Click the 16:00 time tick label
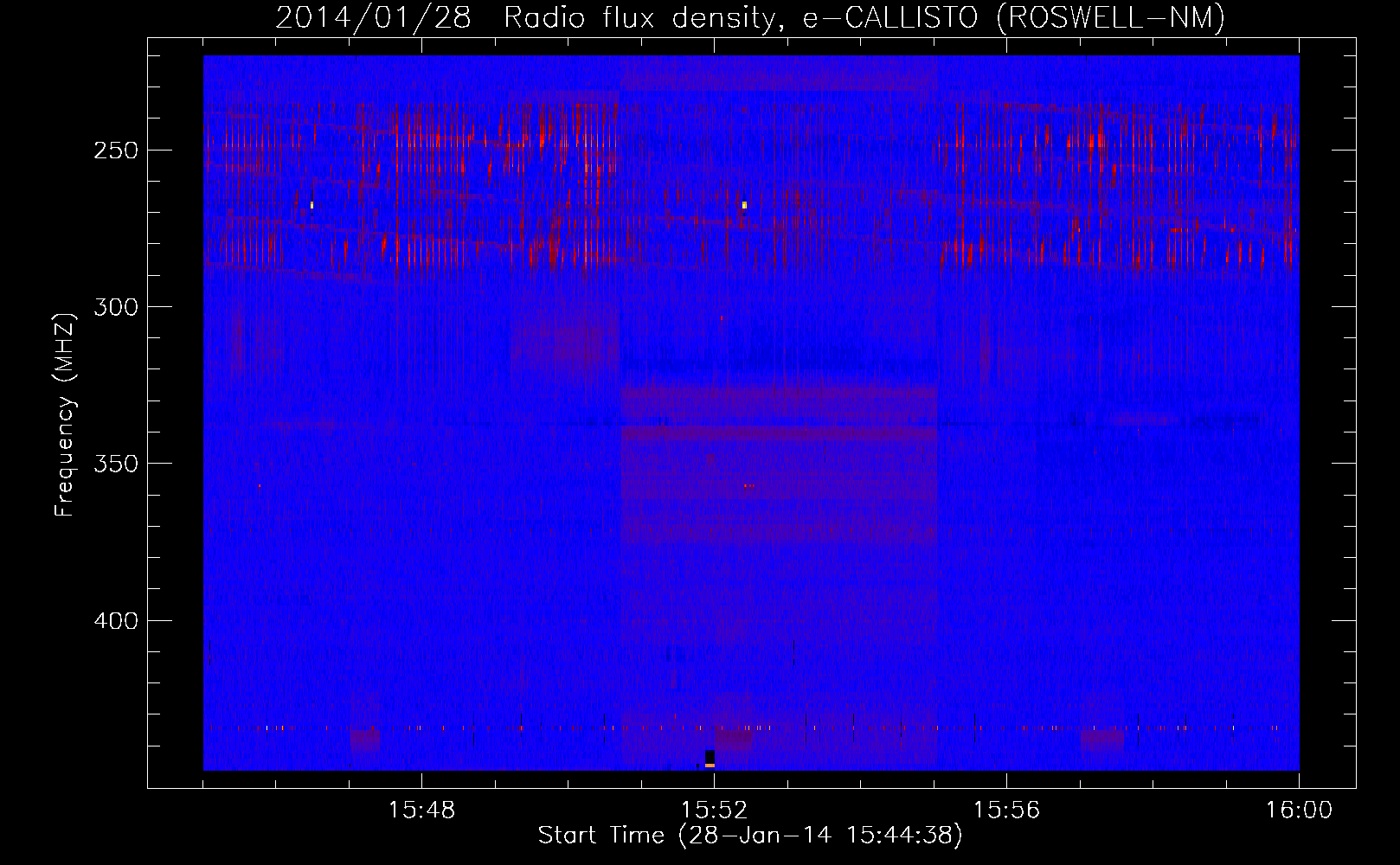 coord(1299,811)
